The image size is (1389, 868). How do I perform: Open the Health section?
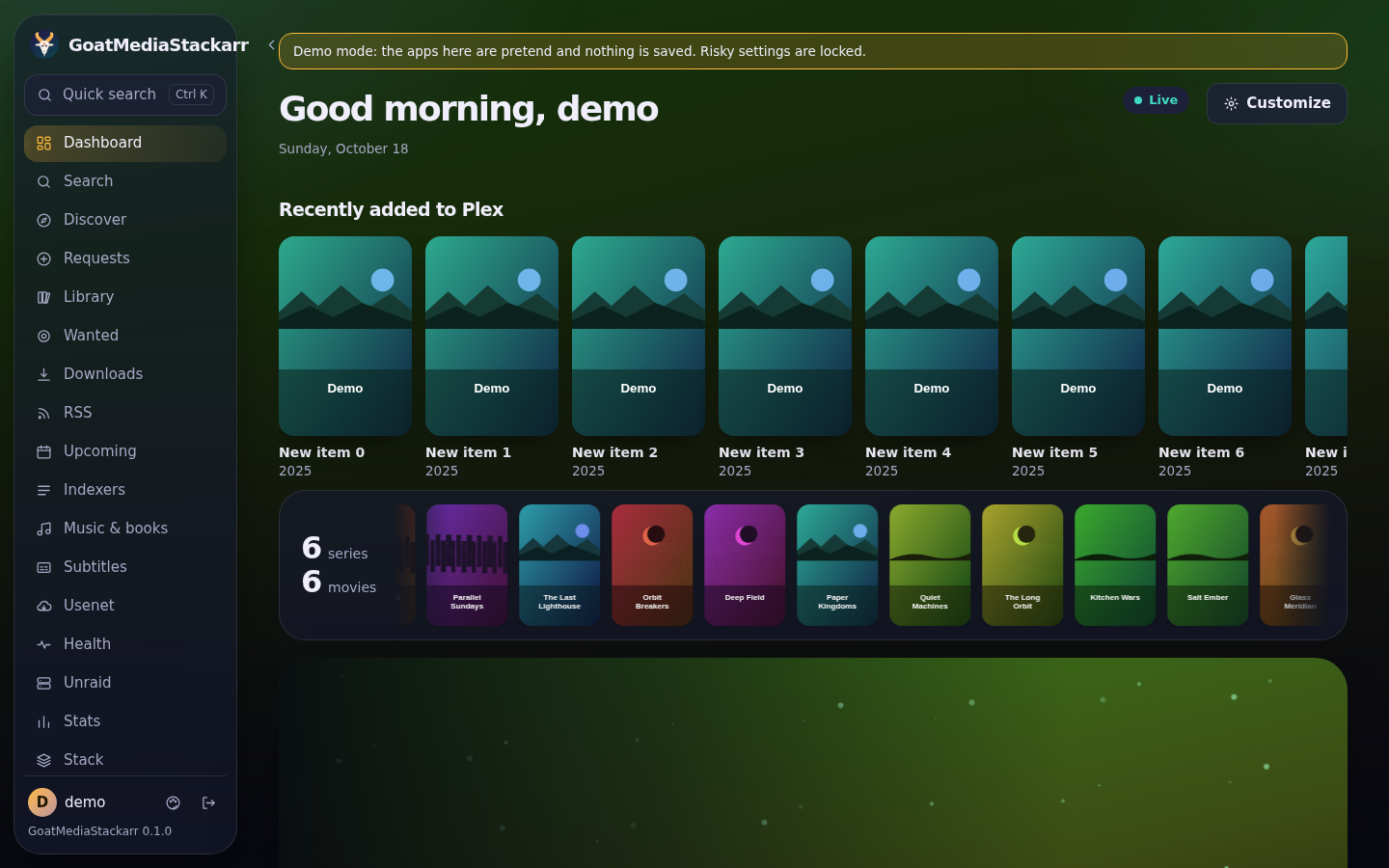coord(125,644)
